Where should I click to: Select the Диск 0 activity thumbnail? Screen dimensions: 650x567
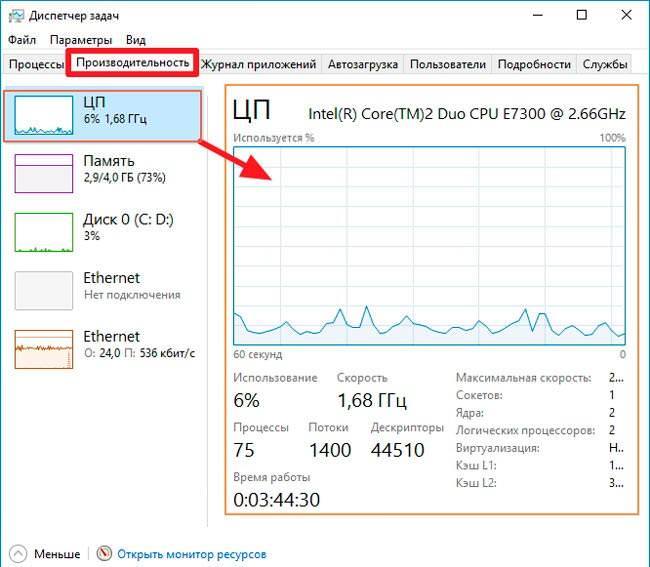44,232
